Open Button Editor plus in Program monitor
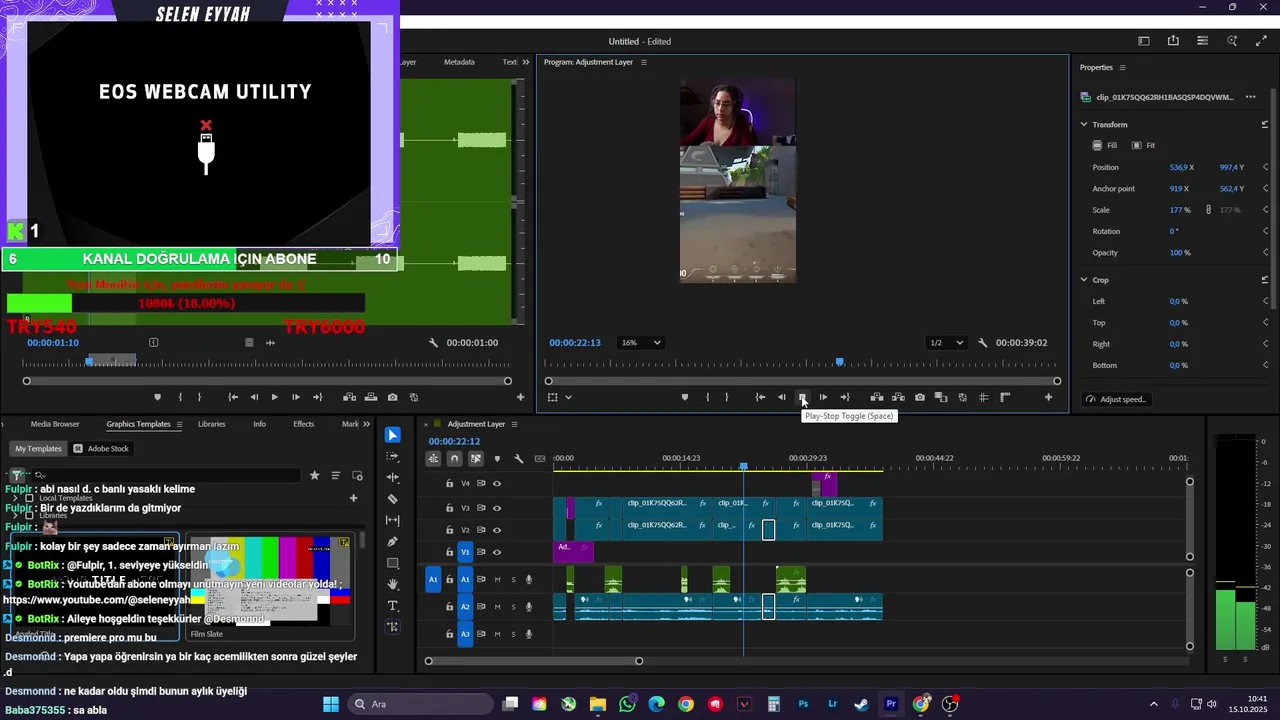The height and width of the screenshot is (720, 1280). 1048,397
